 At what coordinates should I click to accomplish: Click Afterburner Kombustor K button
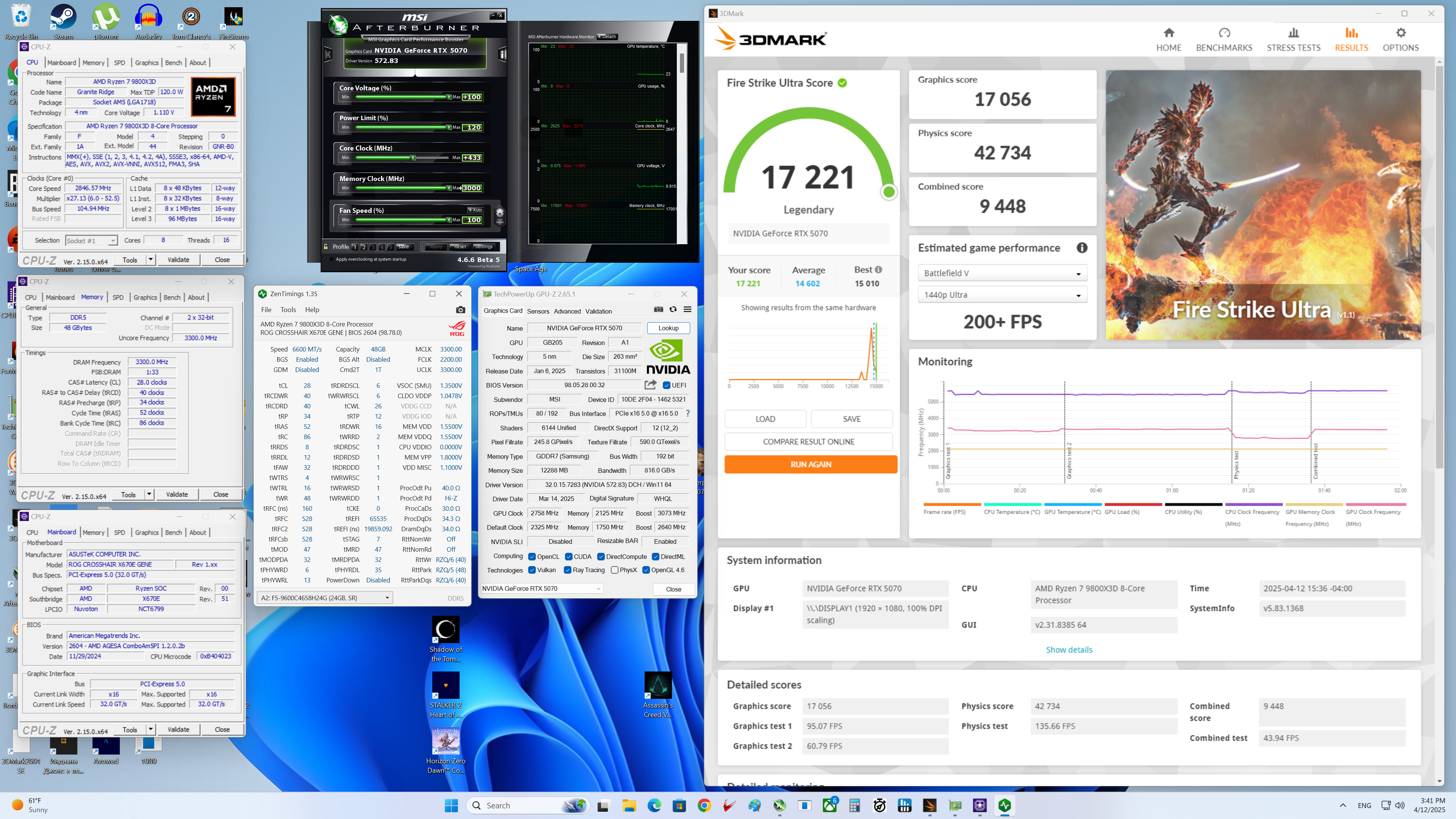[328, 54]
